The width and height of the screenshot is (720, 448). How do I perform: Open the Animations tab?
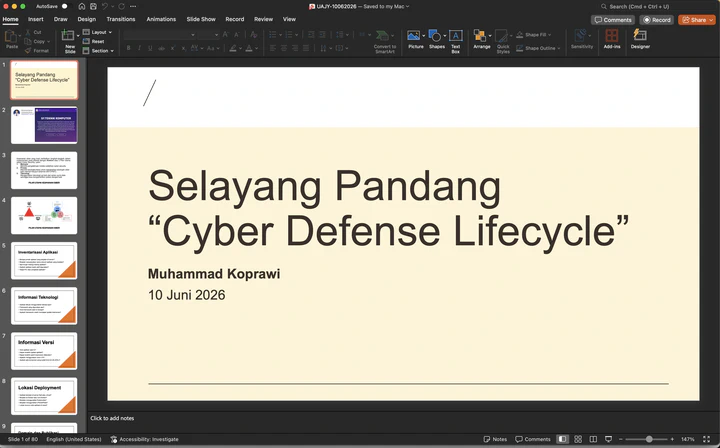point(161,19)
